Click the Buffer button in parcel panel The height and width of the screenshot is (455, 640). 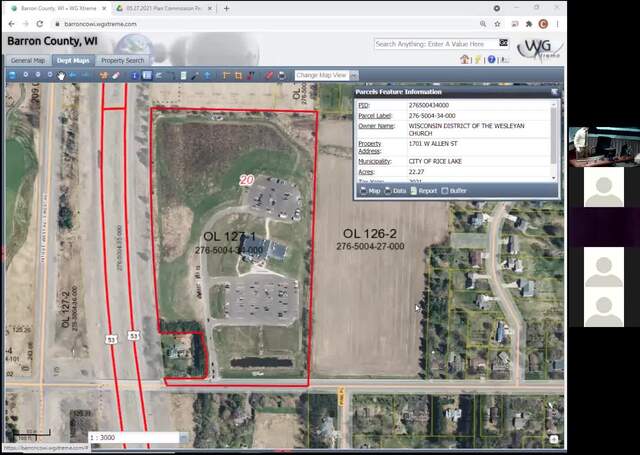[x=454, y=190]
